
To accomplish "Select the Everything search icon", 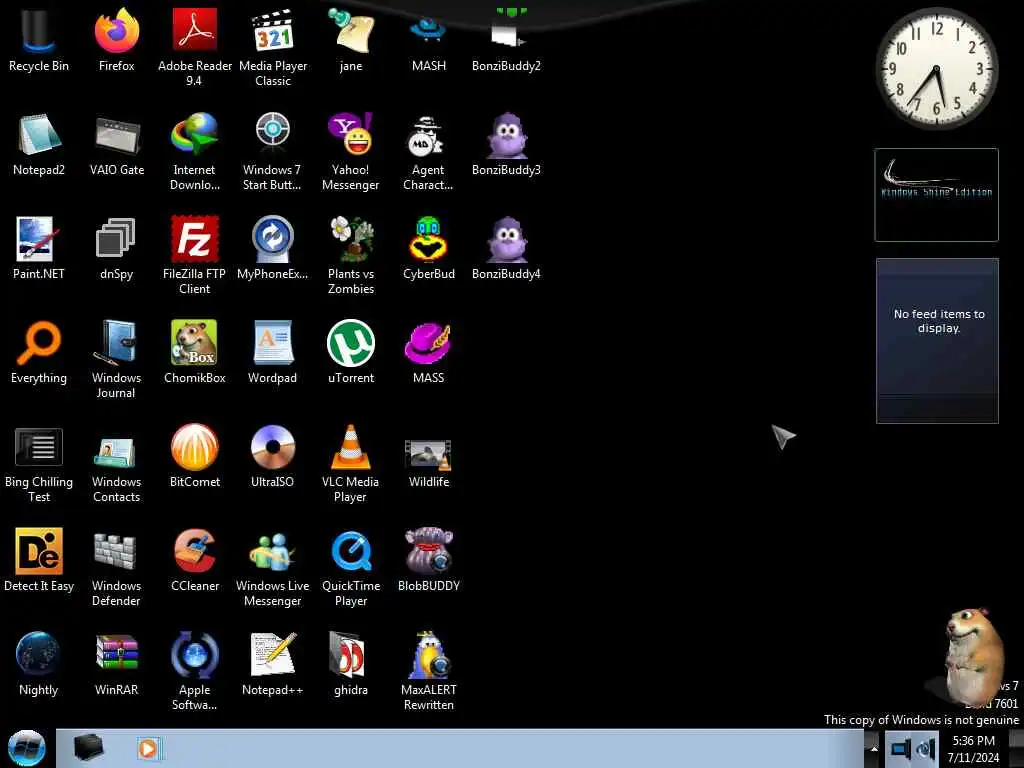I will click(x=39, y=352).
